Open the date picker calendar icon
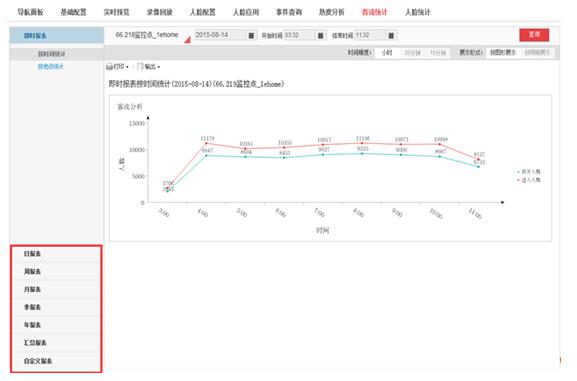The width and height of the screenshot is (577, 381). click(x=251, y=35)
